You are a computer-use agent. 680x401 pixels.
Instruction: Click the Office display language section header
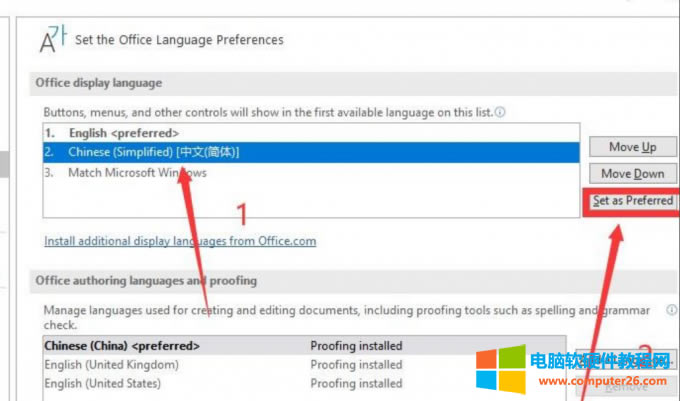[99, 83]
